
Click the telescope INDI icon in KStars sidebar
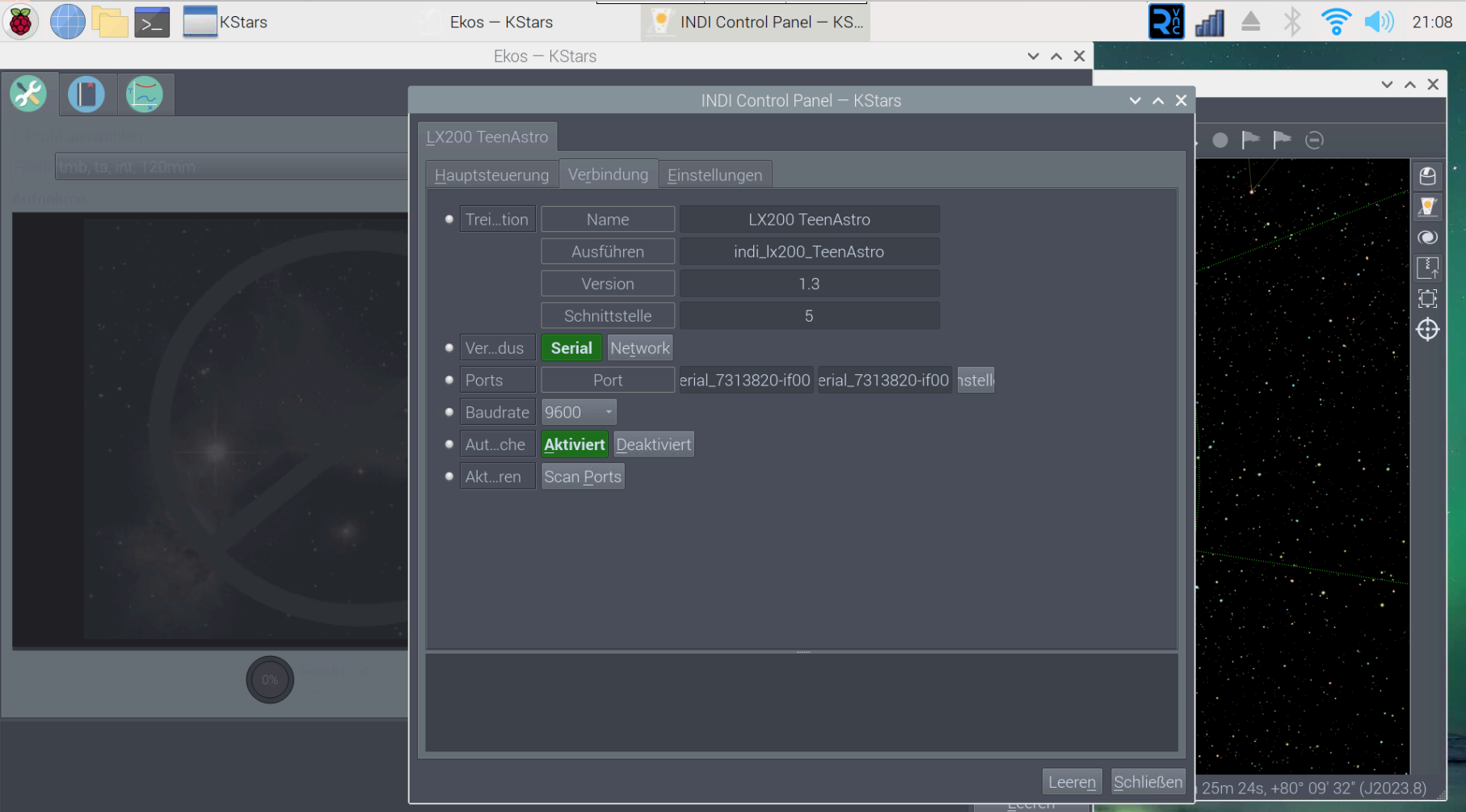tap(1428, 207)
